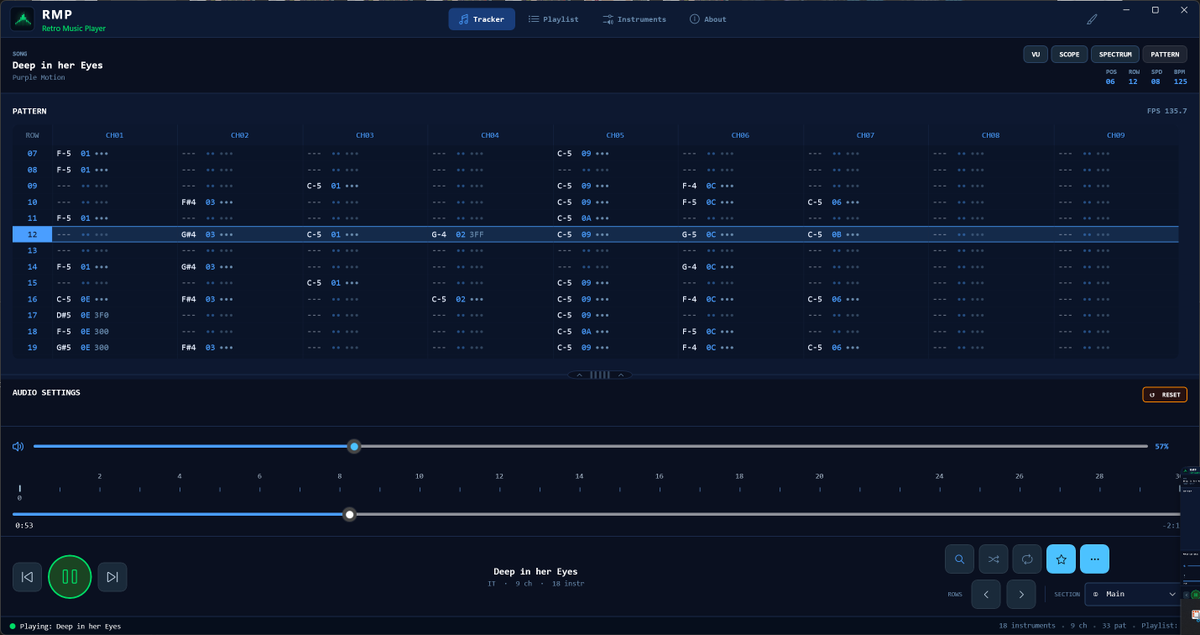Screen dimensions: 1200x635
Task: Click cell 'G-5 0C' in row 12
Action: click(x=709, y=234)
